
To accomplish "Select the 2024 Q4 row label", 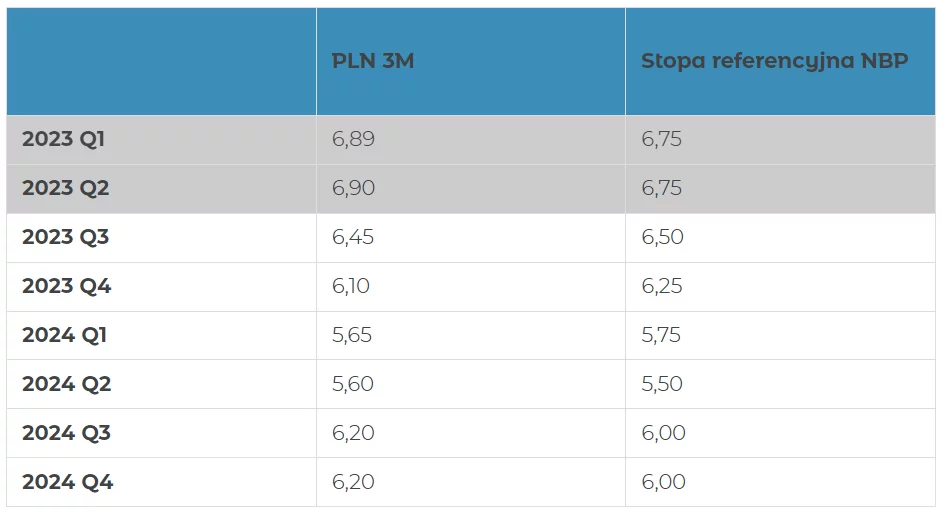I will pyautogui.click(x=67, y=482).
